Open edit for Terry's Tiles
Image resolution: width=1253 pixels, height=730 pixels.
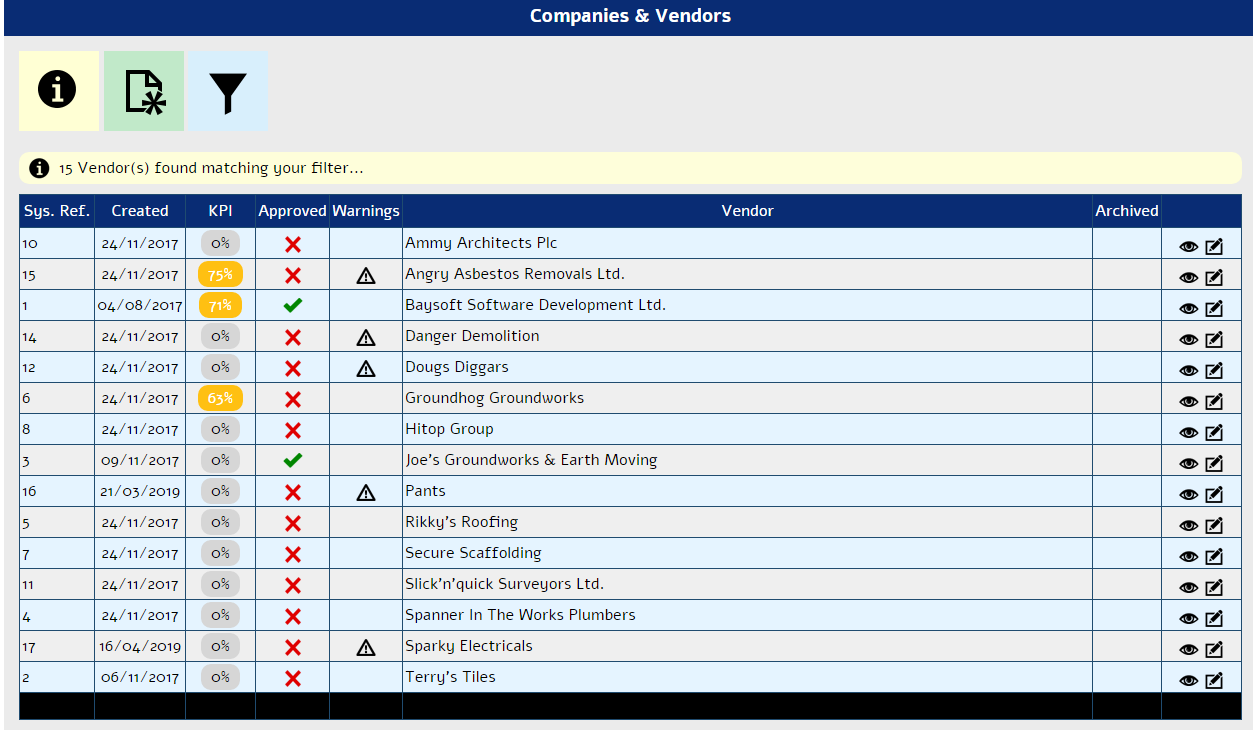(x=1214, y=681)
